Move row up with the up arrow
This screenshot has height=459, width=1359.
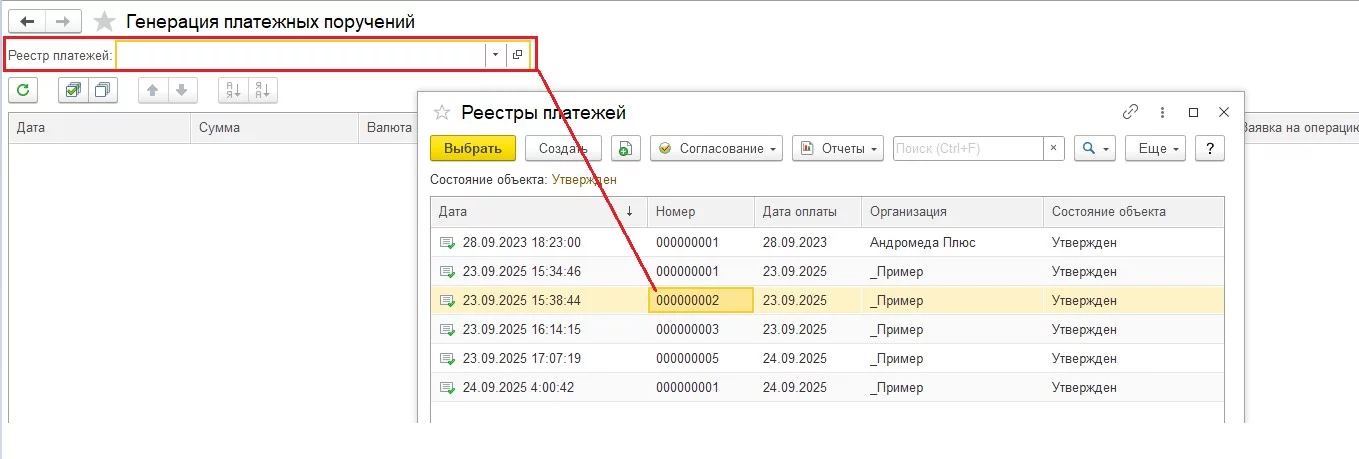[152, 90]
